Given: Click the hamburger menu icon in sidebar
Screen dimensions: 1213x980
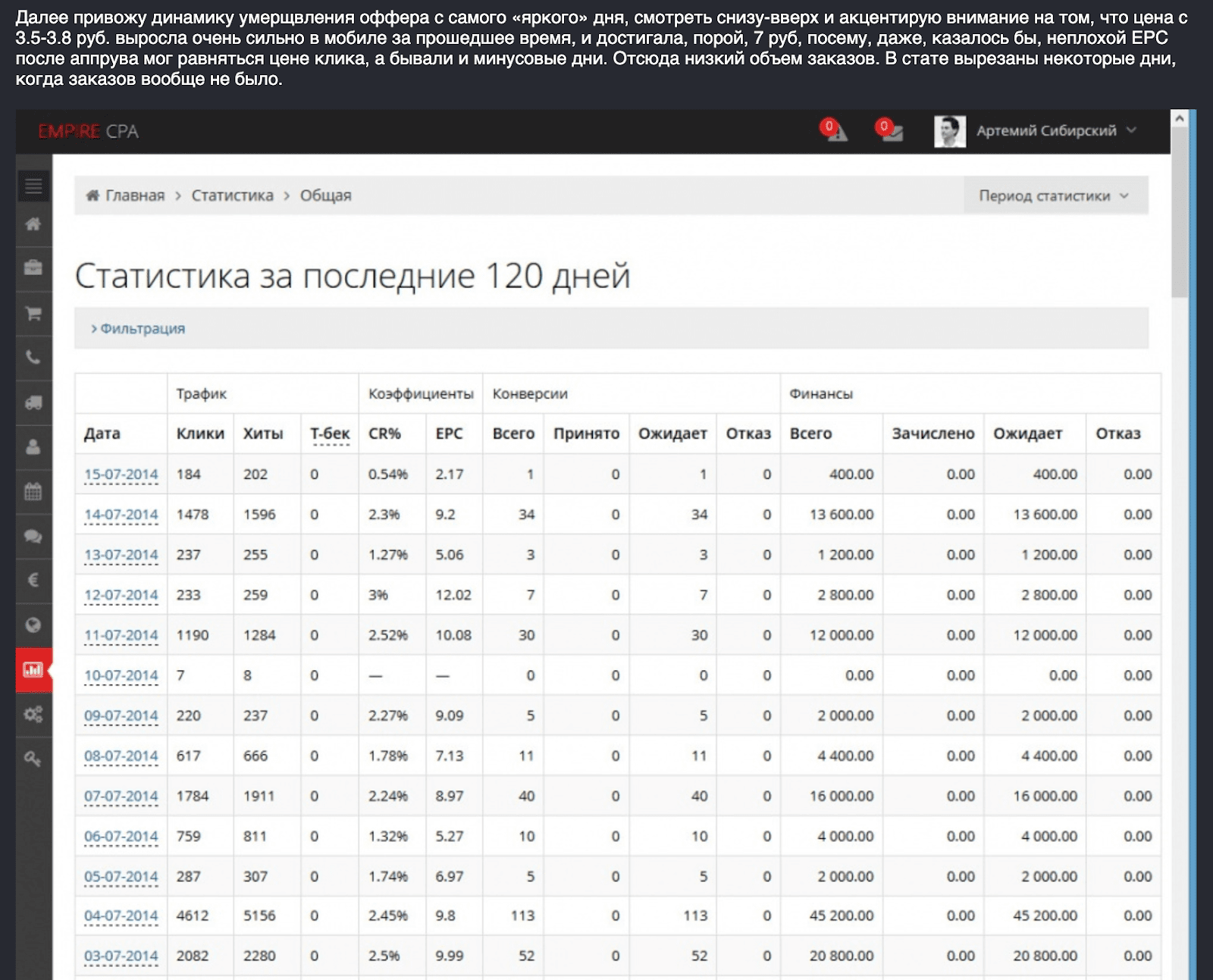Looking at the screenshot, I should (33, 186).
